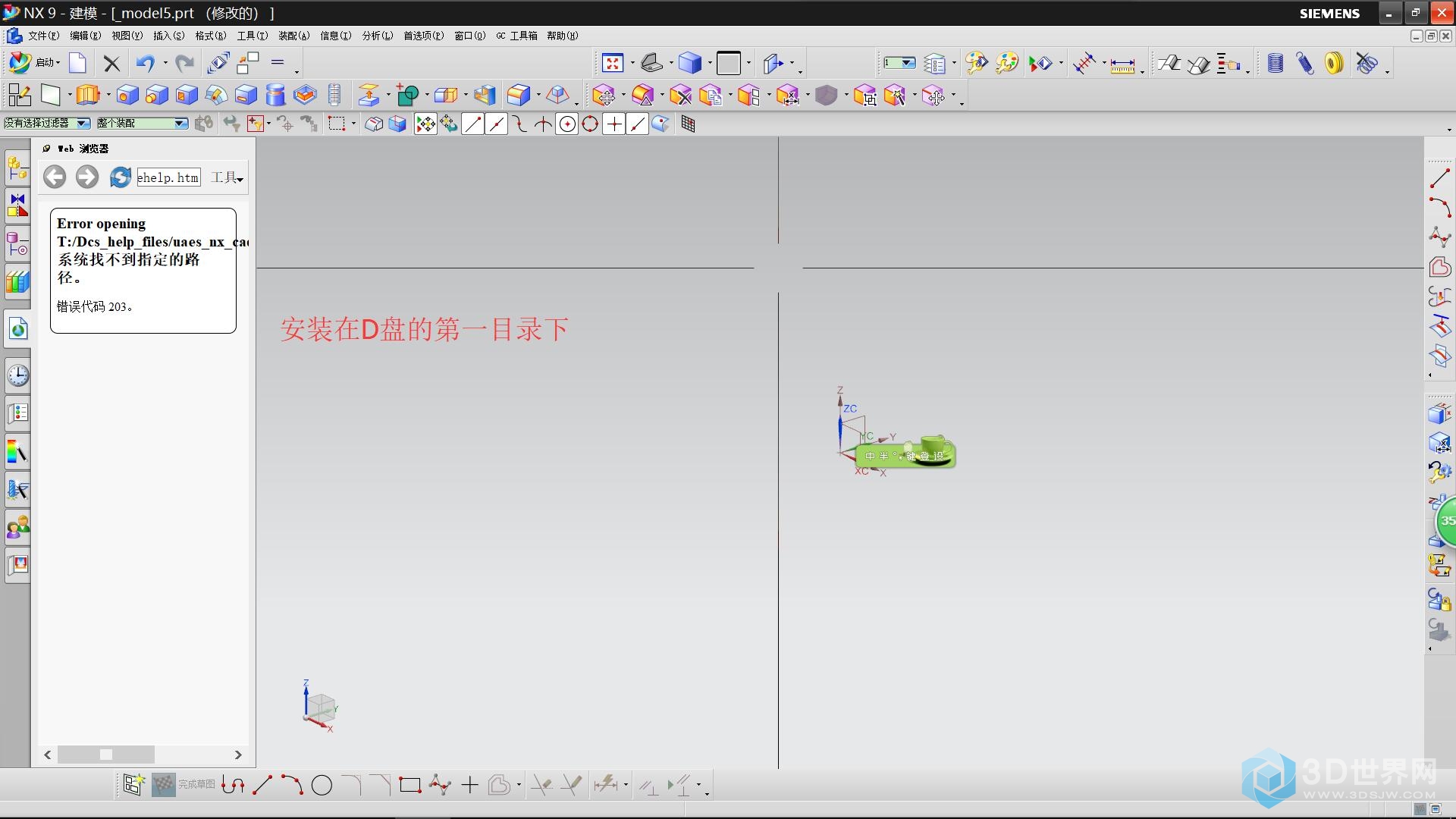This screenshot has width=1456, height=819.
Task: Click the Fit view icon
Action: pos(612,63)
